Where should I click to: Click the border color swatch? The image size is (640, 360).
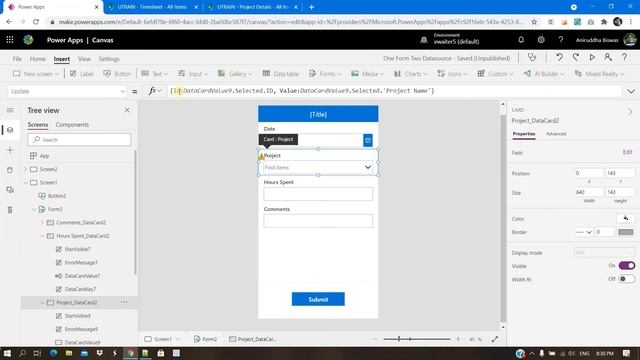click(625, 232)
